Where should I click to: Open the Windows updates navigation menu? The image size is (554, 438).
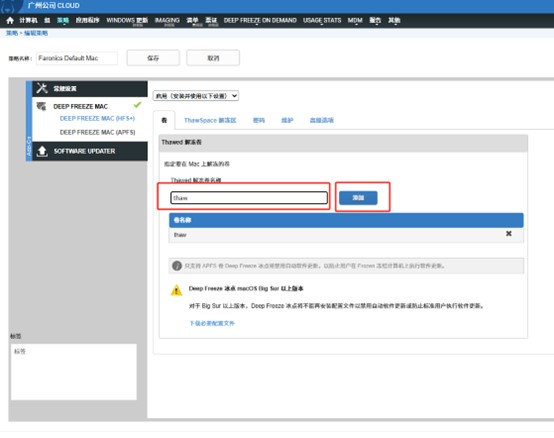click(127, 20)
